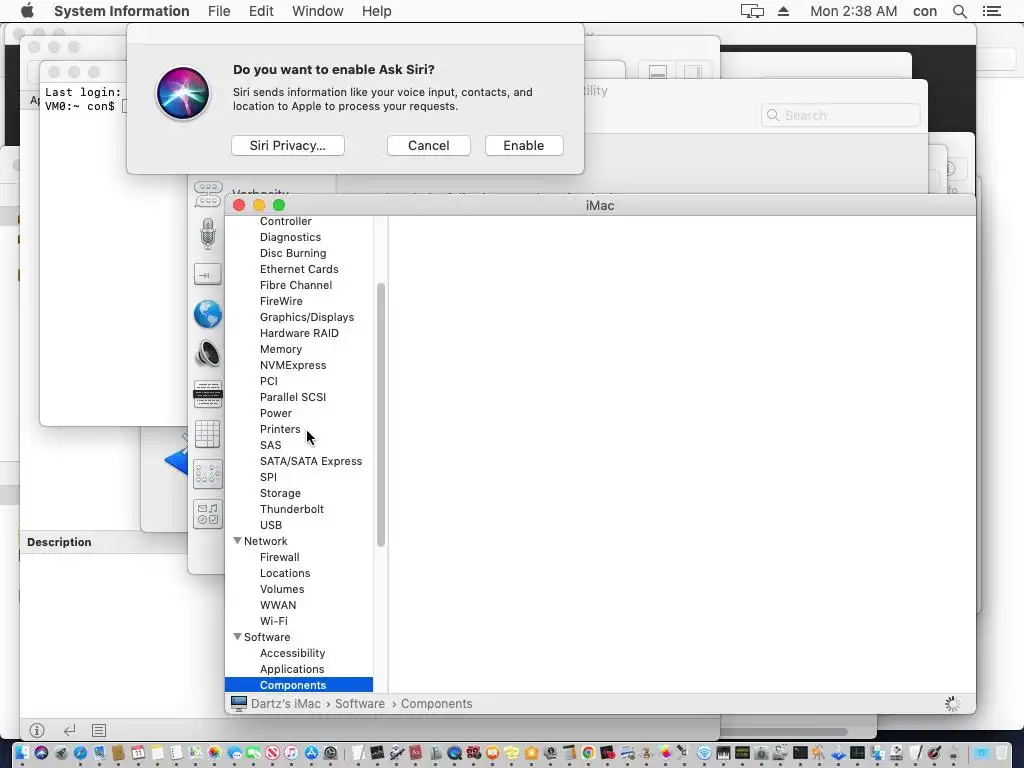Open the Braille dots category icon
Image resolution: width=1024 pixels, height=768 pixels.
point(208,474)
